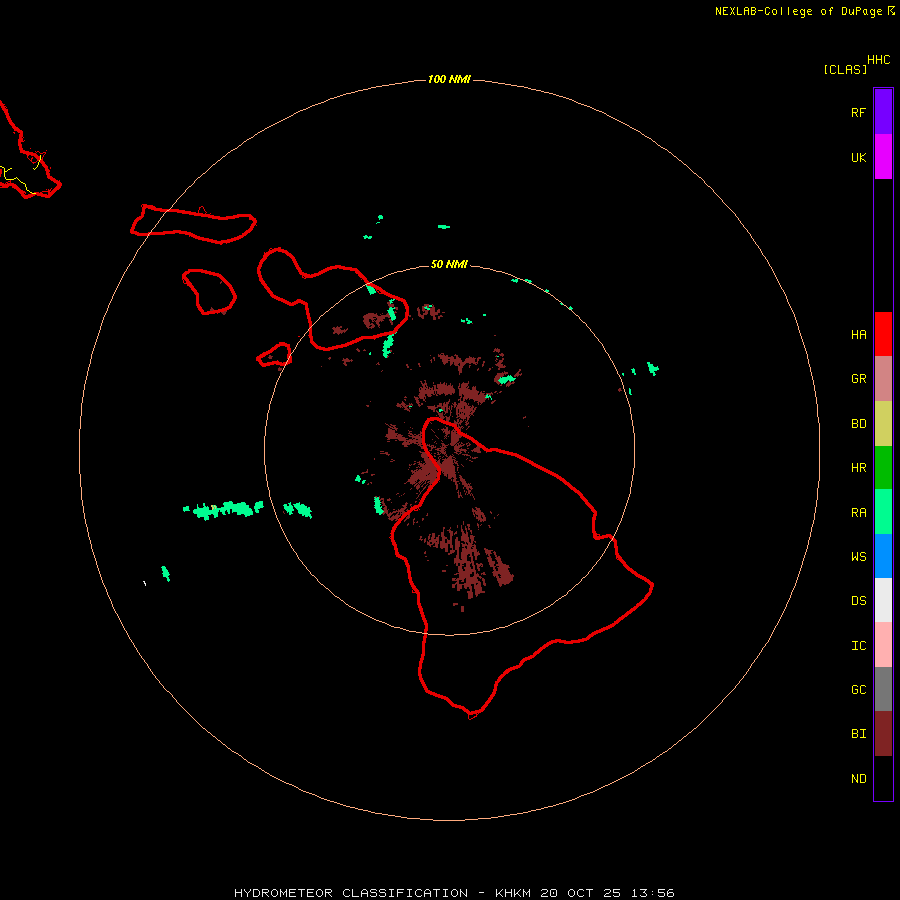This screenshot has width=900, height=900.
Task: Click the HA legend label
Action: click(x=858, y=335)
